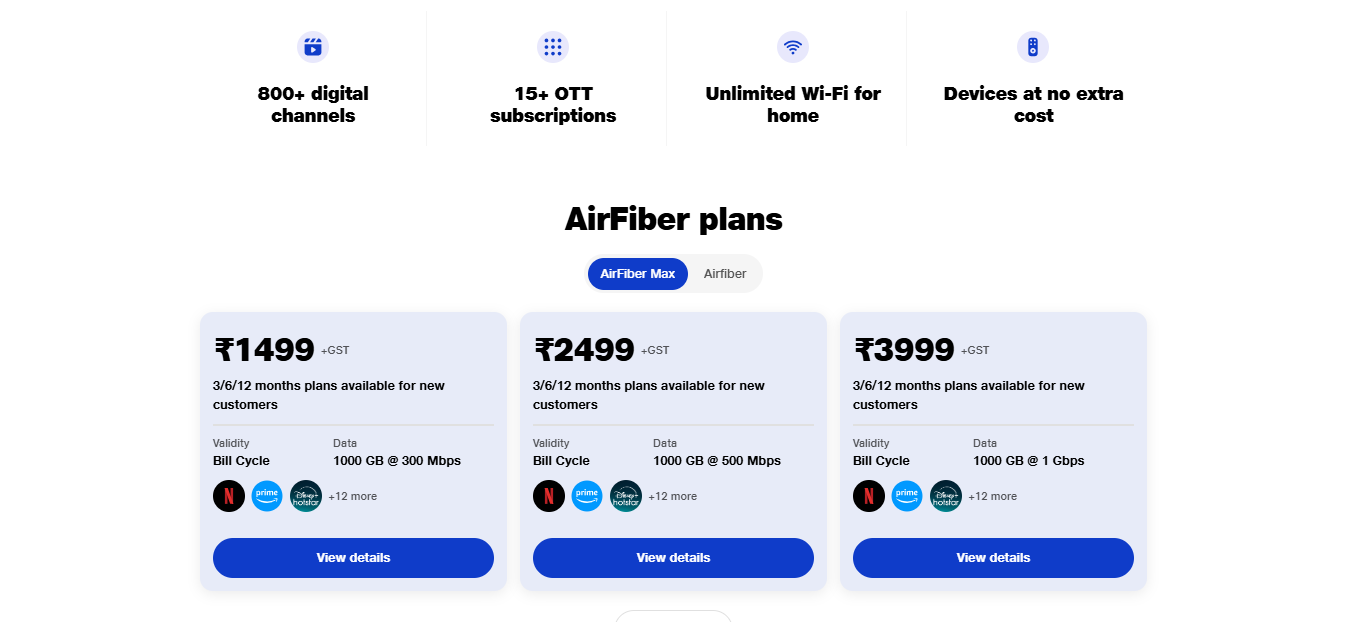The image size is (1347, 622).
Task: Click the Netflix icon on the ₹2499 plan
Action: (549, 496)
